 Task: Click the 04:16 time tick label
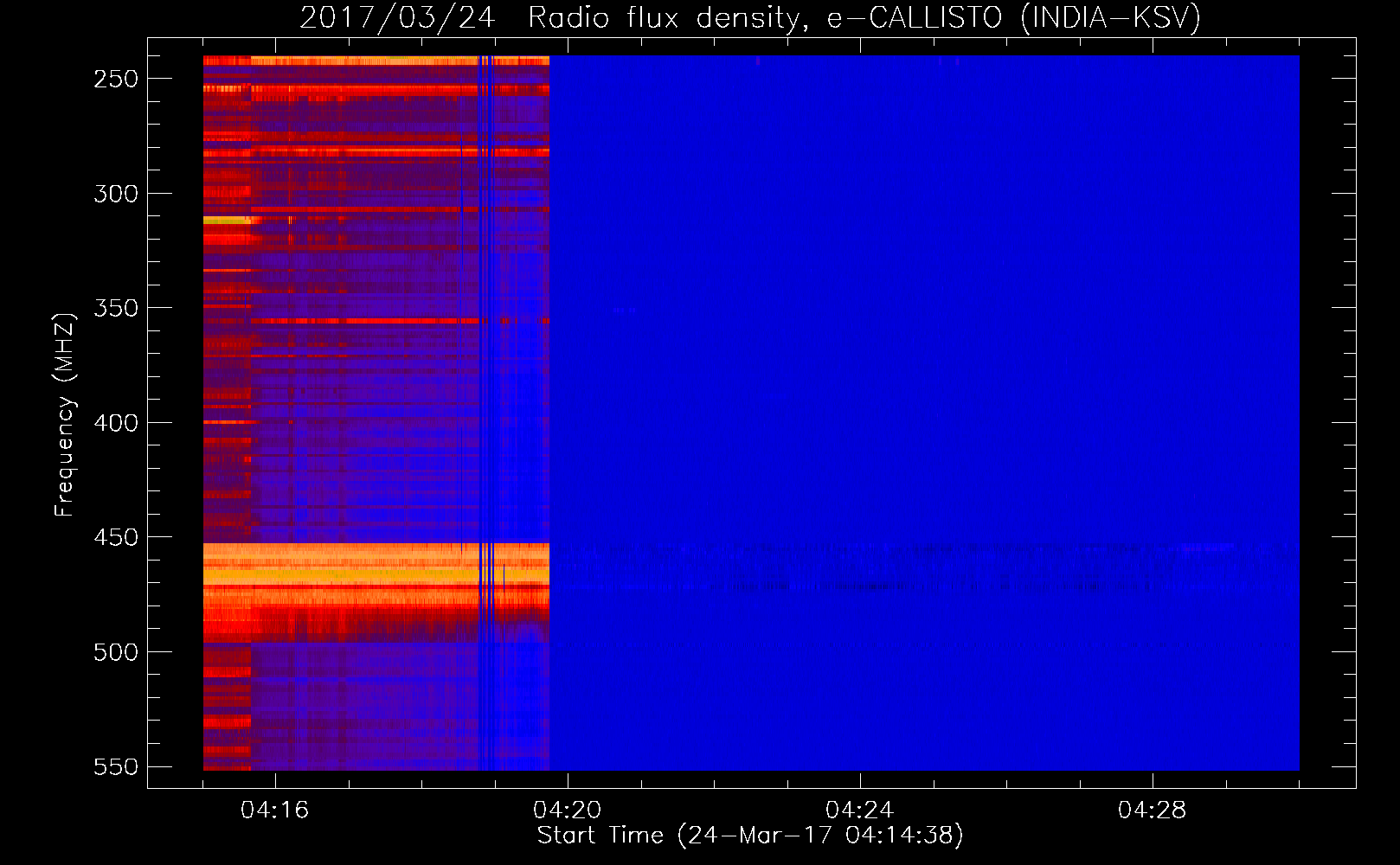[275, 810]
